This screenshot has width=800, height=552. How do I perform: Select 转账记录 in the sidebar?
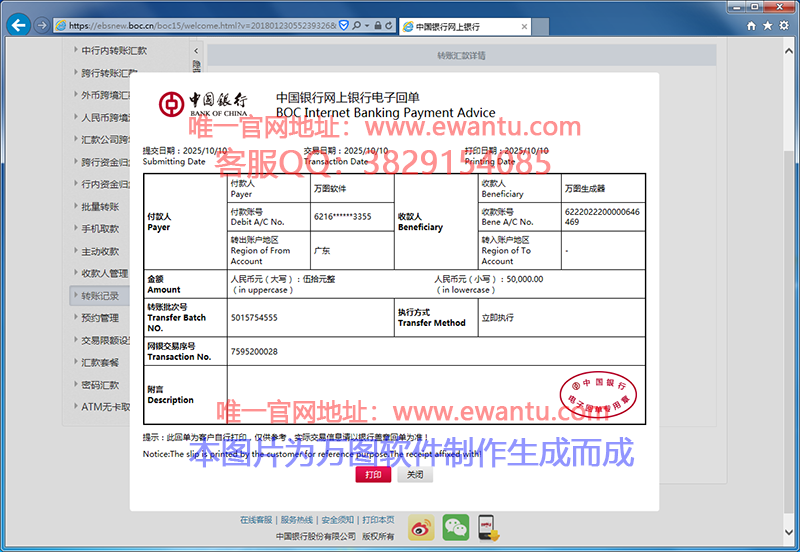click(99, 295)
